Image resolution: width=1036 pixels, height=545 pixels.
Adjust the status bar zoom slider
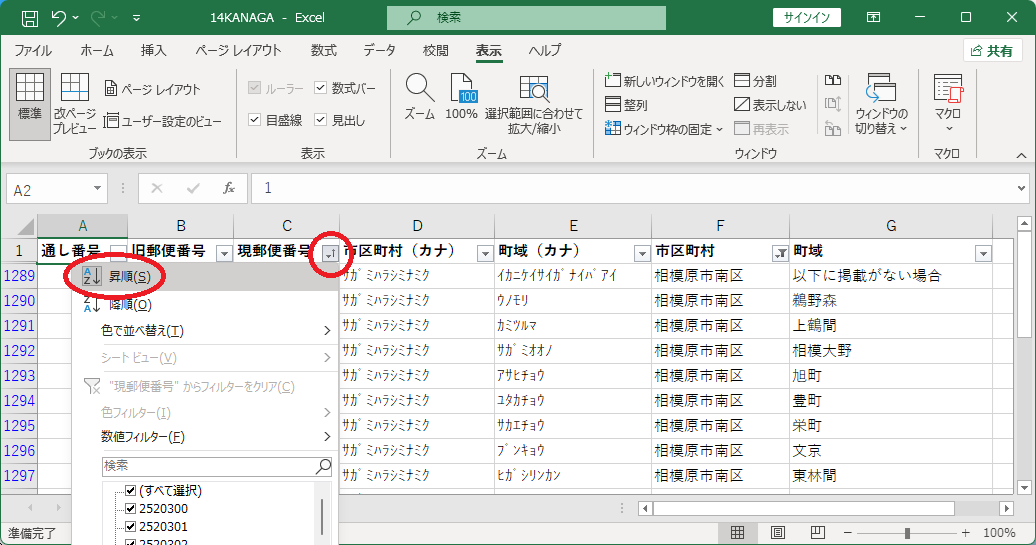tap(906, 532)
